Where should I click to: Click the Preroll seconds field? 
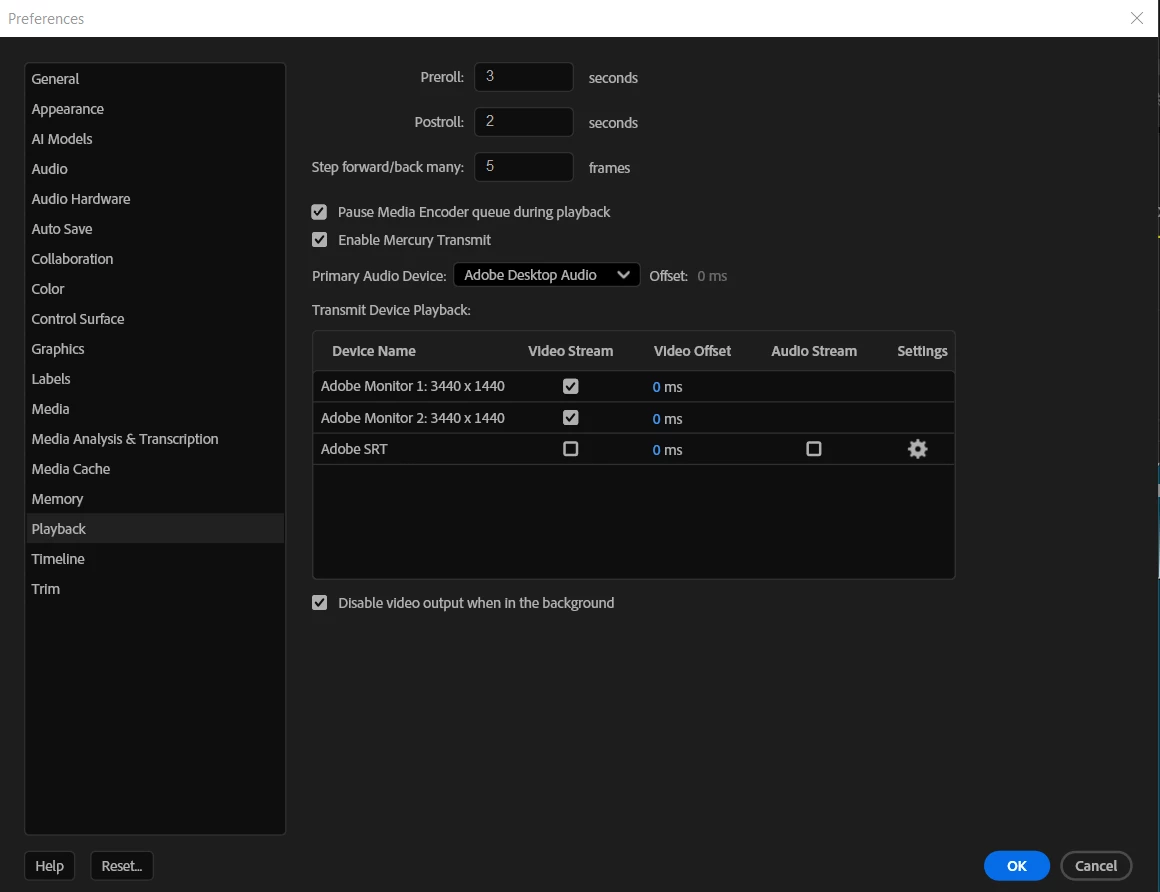524,77
